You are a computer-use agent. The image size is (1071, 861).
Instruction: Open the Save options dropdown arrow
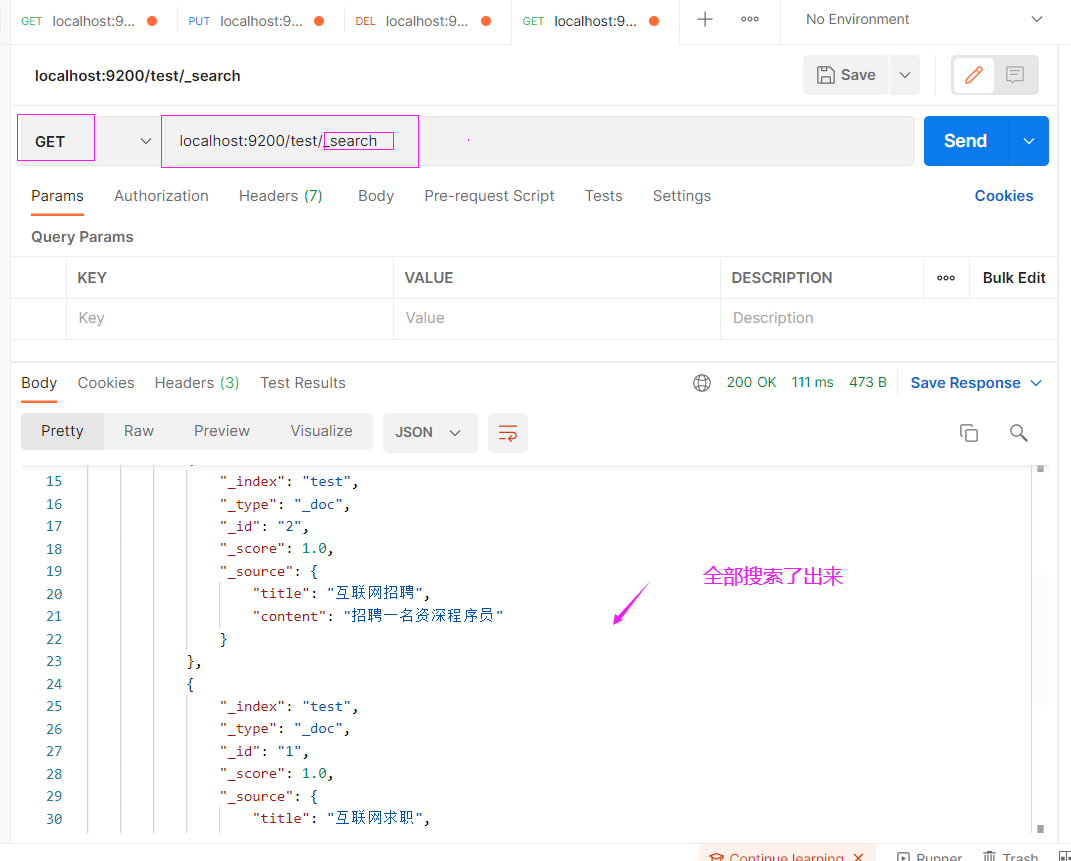pyautogui.click(x=904, y=75)
